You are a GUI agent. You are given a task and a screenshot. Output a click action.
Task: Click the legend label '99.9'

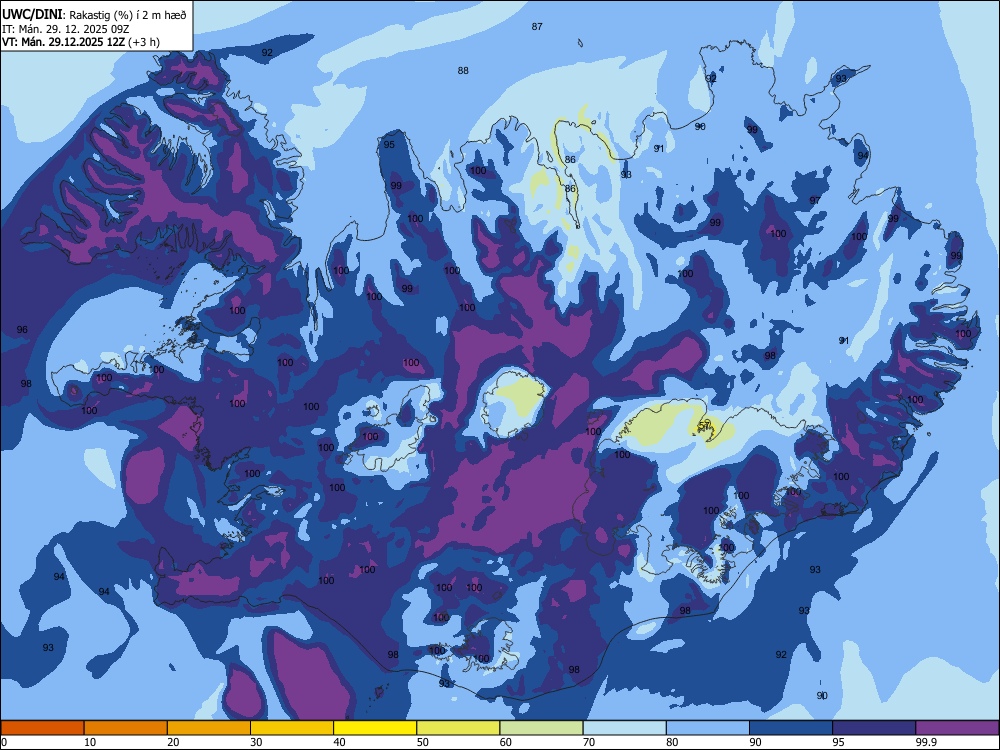[x=926, y=742]
